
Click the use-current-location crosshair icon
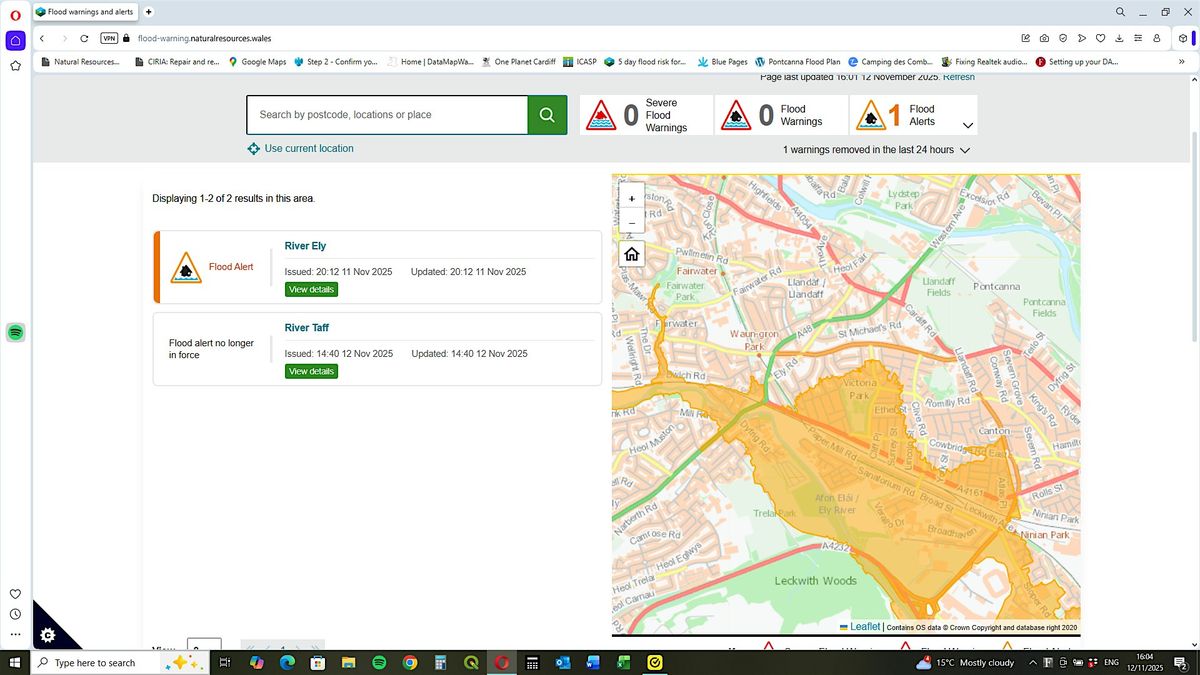pyautogui.click(x=253, y=148)
